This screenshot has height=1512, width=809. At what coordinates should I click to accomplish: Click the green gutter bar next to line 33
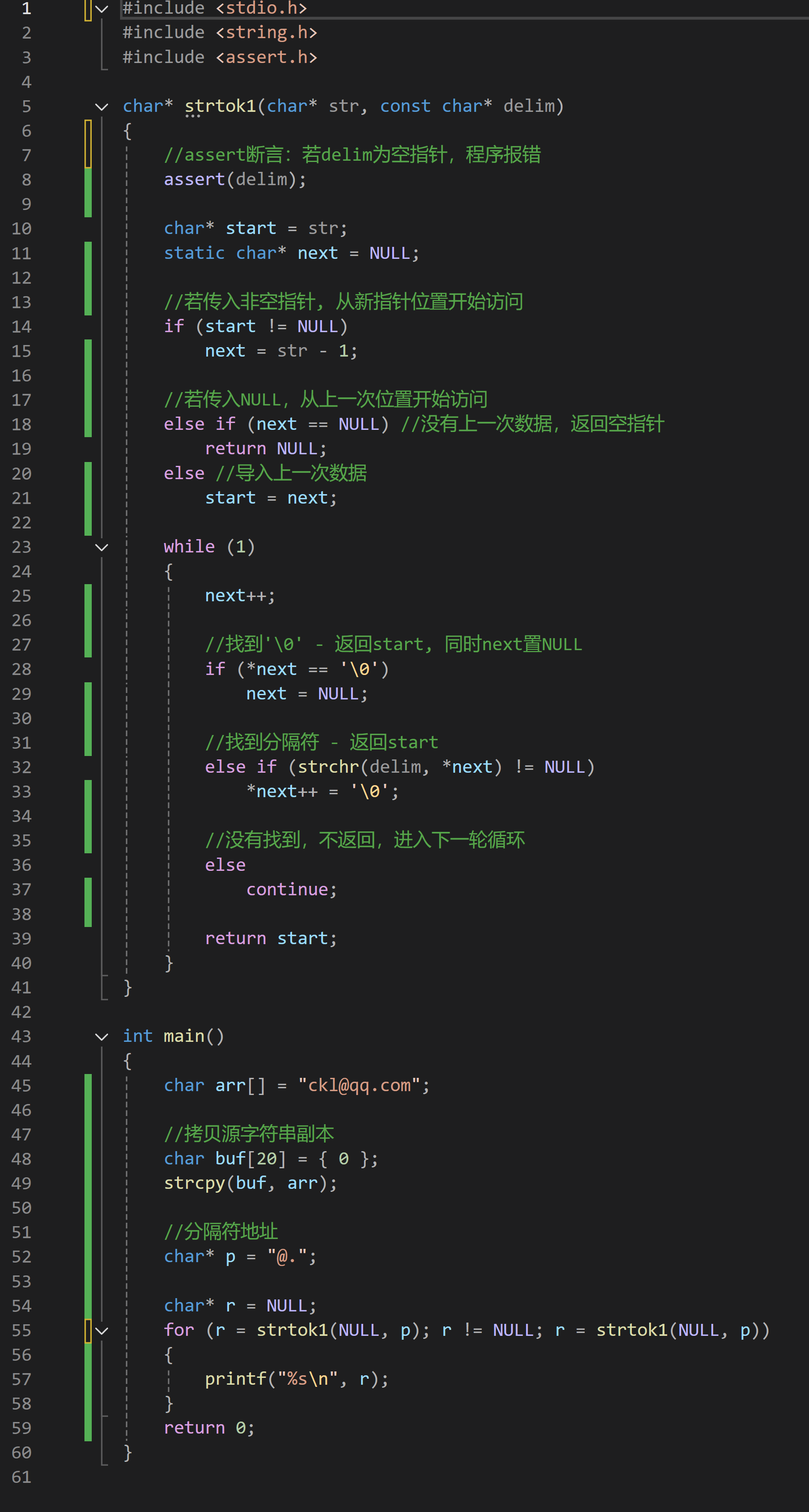87,791
